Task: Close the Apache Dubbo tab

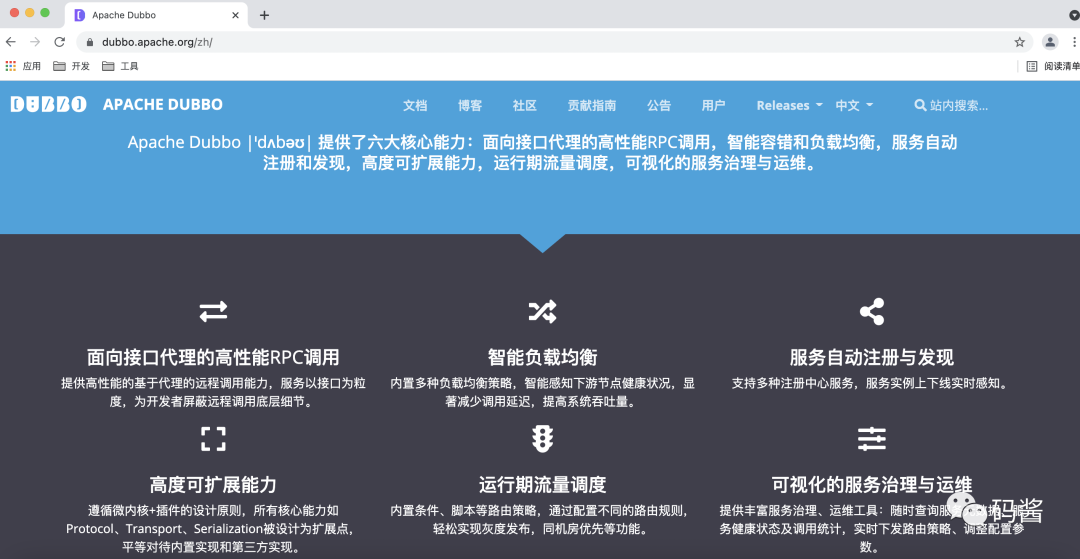Action: [236, 15]
